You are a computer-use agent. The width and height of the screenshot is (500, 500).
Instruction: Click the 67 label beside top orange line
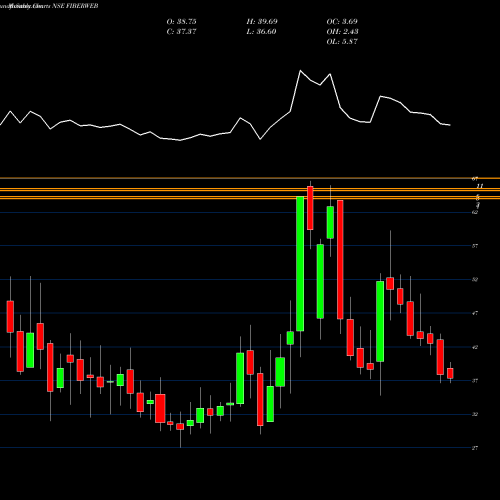(475, 179)
